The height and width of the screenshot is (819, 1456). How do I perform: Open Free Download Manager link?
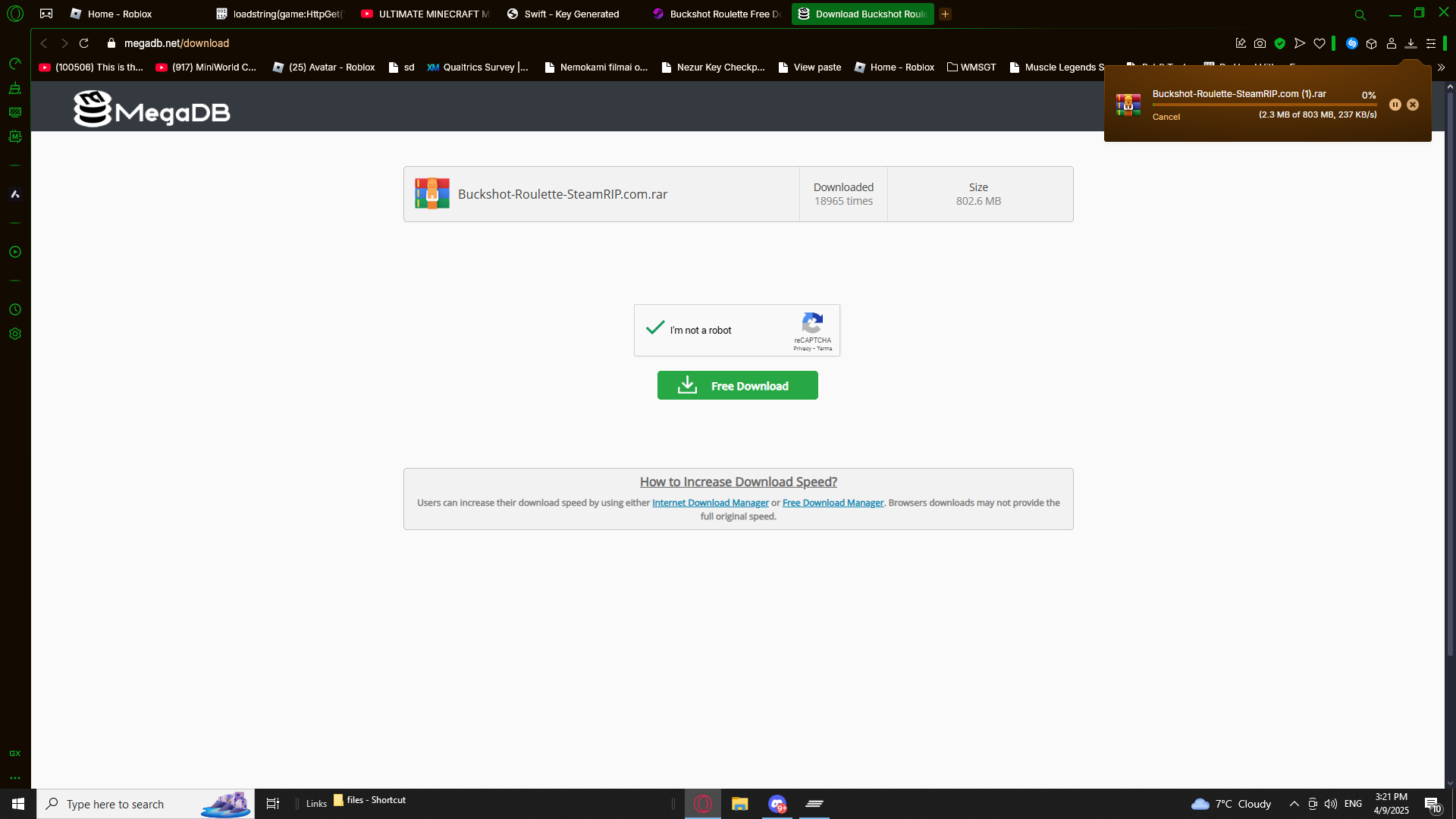(x=833, y=503)
